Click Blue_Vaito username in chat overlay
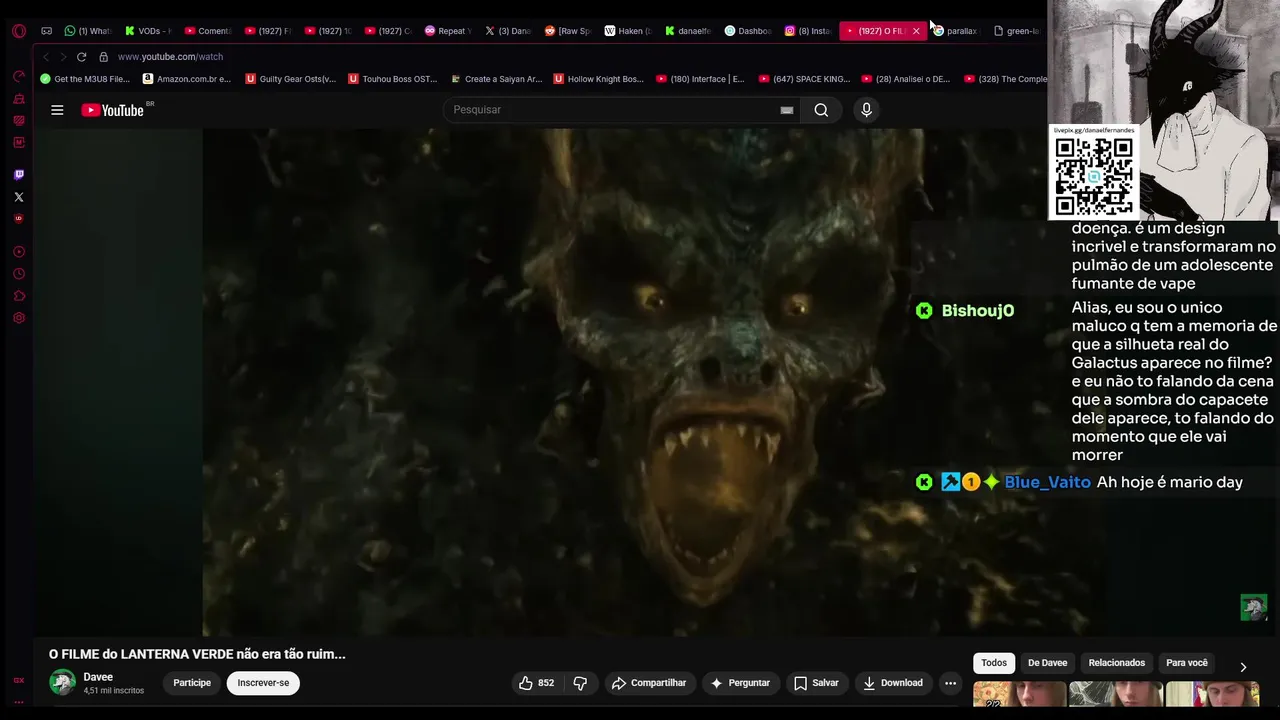The image size is (1280, 720). point(1047,482)
